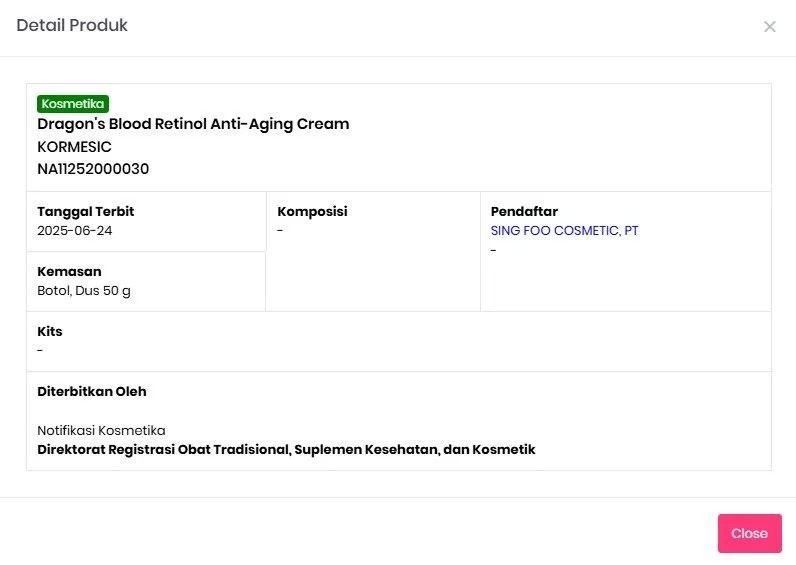Click the Pendaftar heading
The width and height of the screenshot is (796, 565).
524,212
